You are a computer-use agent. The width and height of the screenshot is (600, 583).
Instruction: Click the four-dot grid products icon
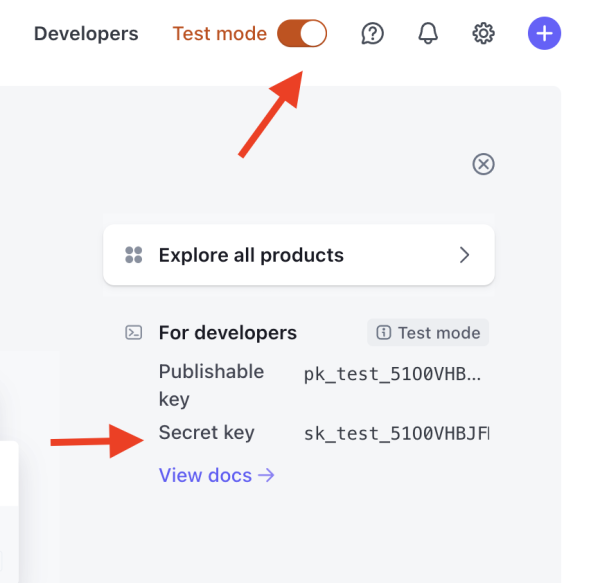coord(134,255)
